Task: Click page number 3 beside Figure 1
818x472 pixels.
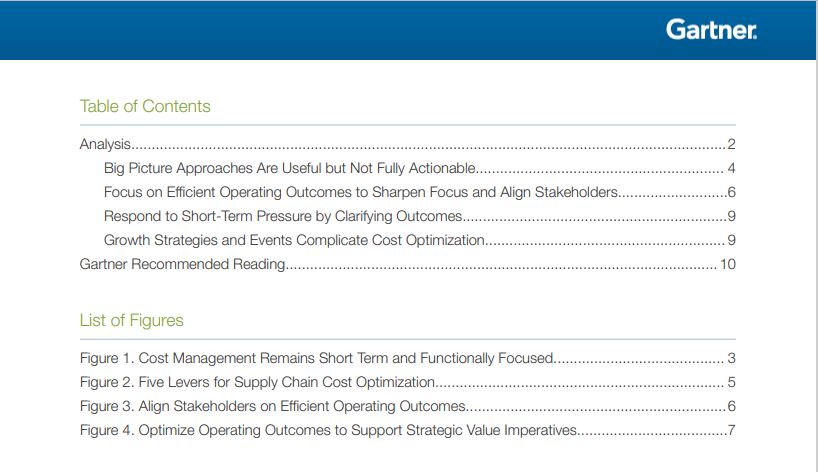Action: coord(731,358)
